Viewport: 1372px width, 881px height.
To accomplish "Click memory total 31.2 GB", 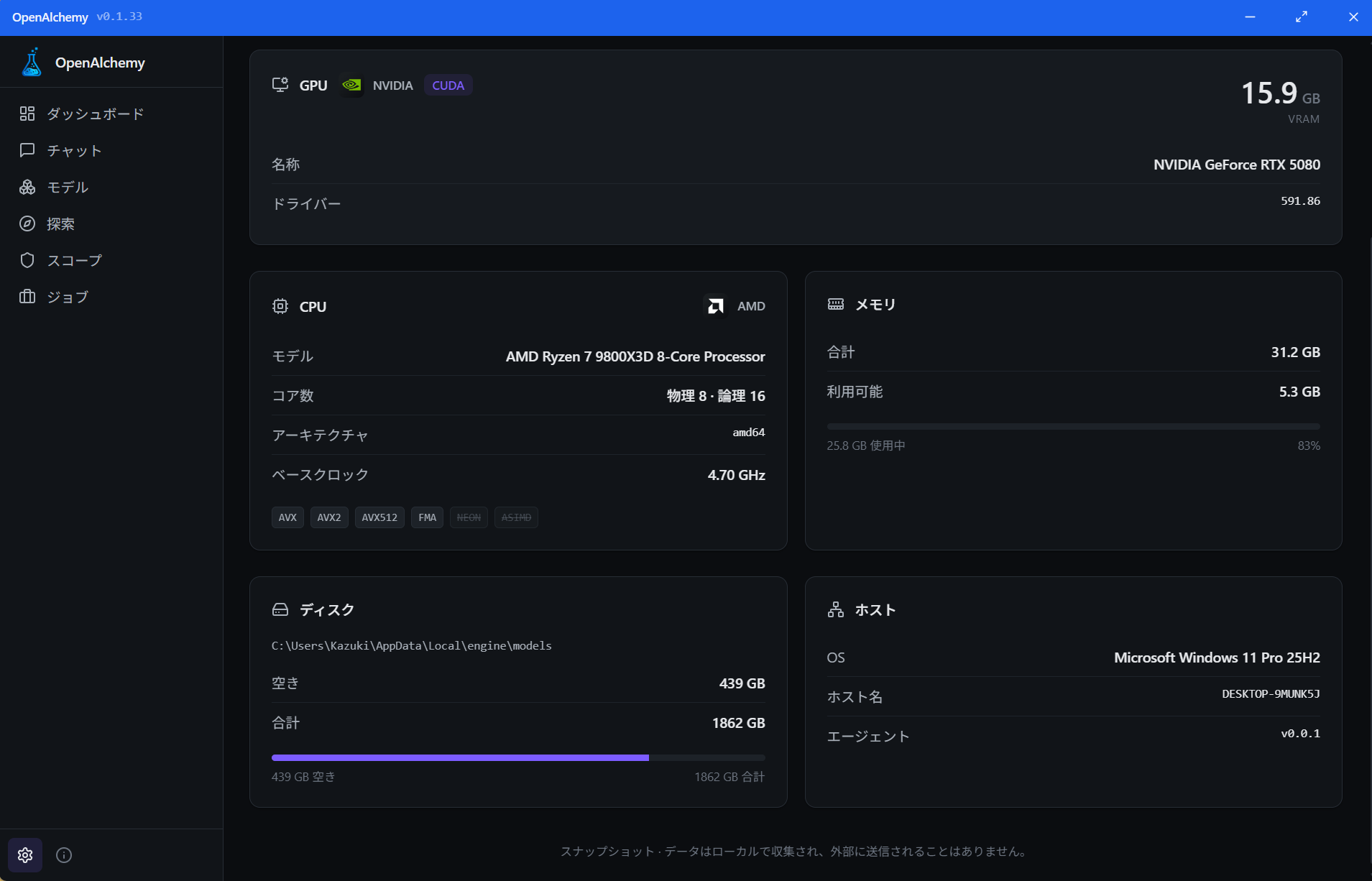I will point(1296,352).
